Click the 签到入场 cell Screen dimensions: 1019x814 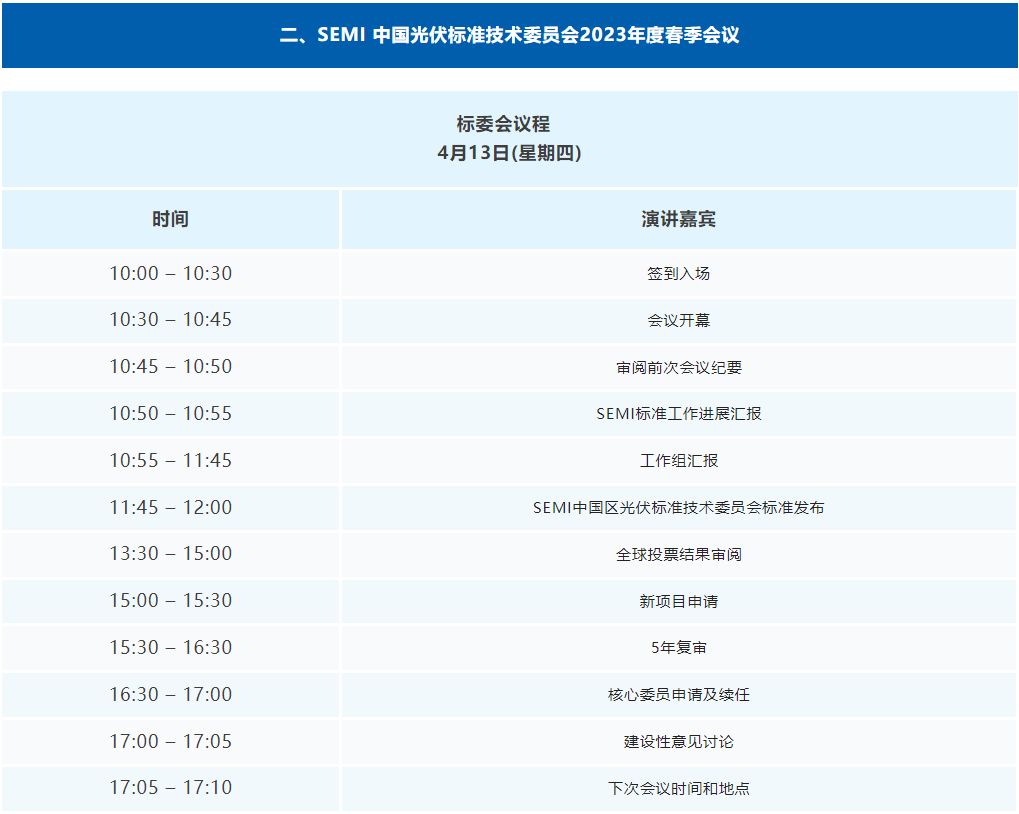pos(678,273)
